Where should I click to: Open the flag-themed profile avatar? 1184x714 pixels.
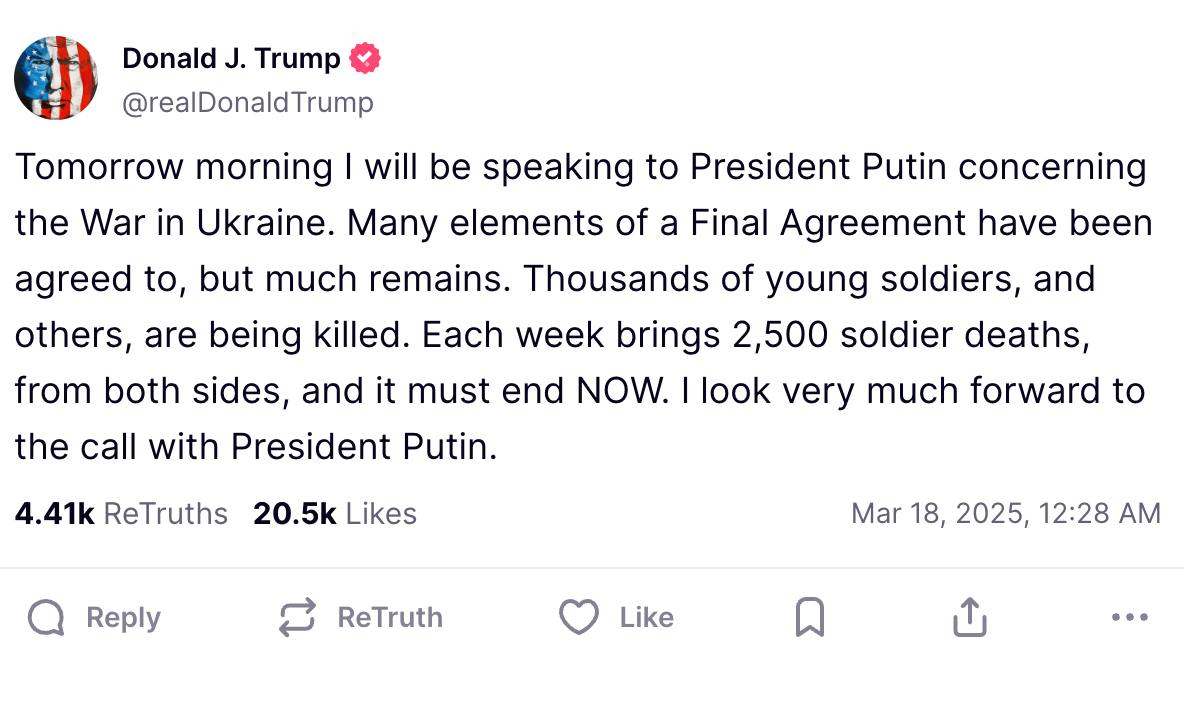pyautogui.click(x=56, y=78)
